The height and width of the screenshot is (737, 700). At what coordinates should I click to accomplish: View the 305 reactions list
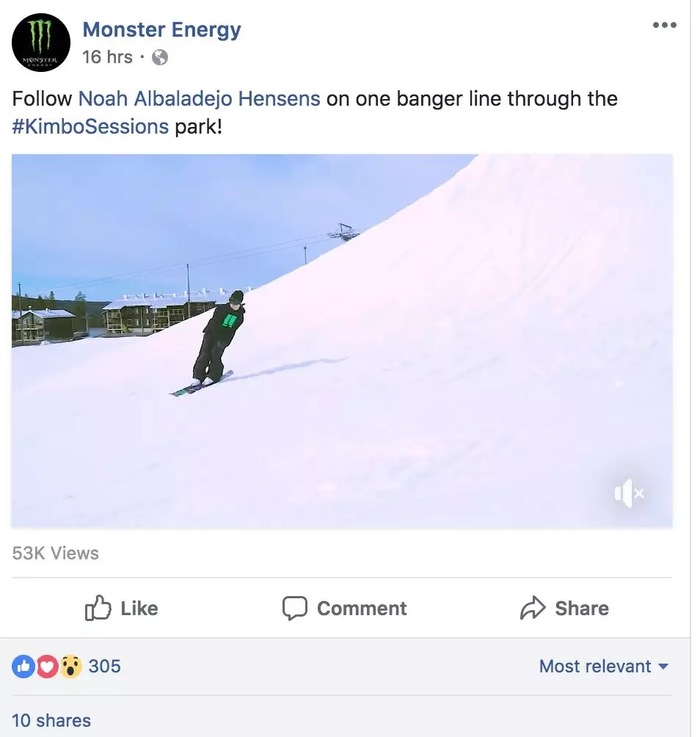click(x=104, y=666)
